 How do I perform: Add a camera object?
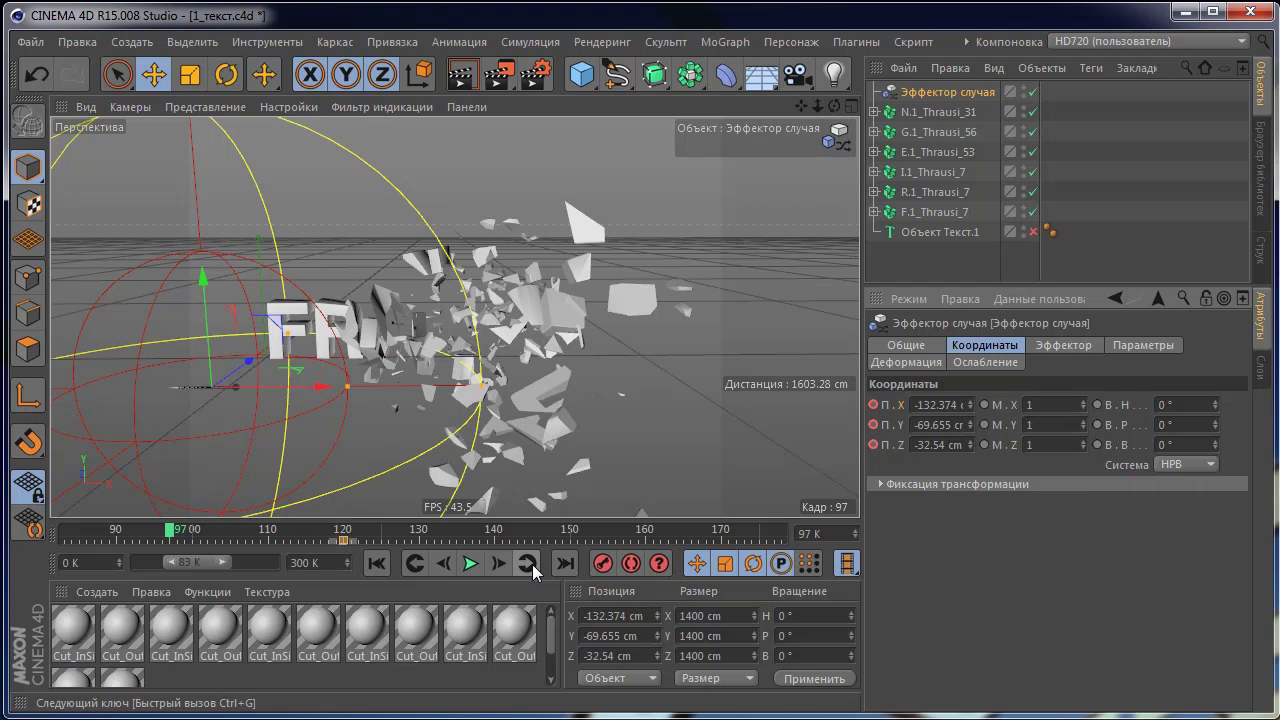(x=797, y=75)
